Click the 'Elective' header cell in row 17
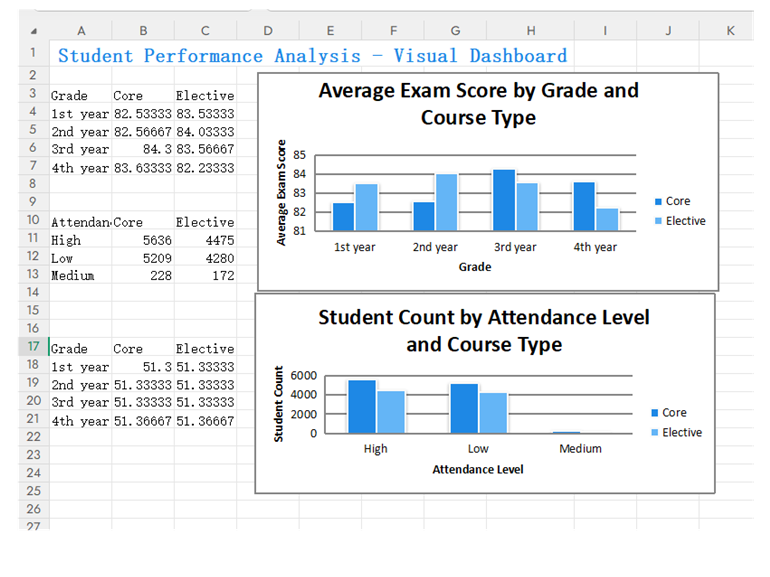The height and width of the screenshot is (577, 770). click(x=205, y=349)
